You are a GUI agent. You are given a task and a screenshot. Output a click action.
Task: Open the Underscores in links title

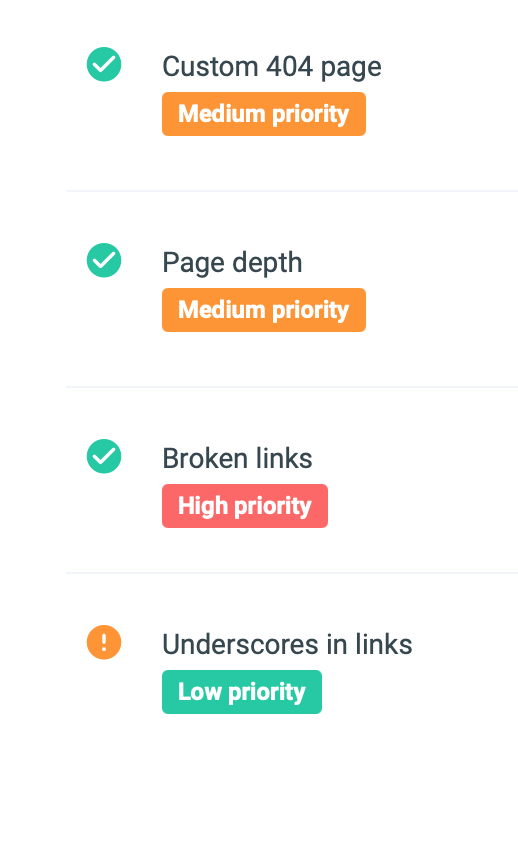point(288,644)
